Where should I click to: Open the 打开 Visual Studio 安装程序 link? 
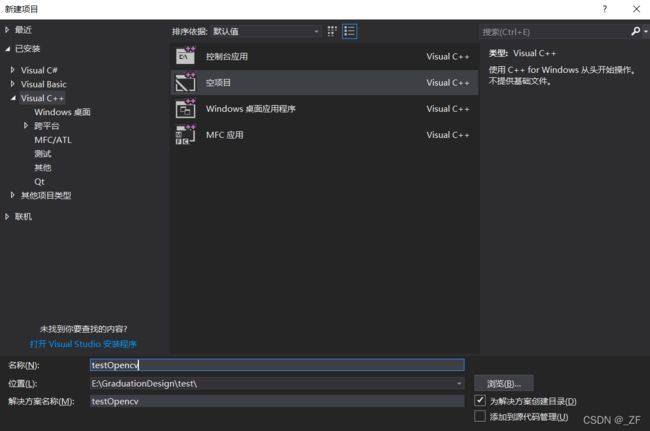[x=83, y=344]
